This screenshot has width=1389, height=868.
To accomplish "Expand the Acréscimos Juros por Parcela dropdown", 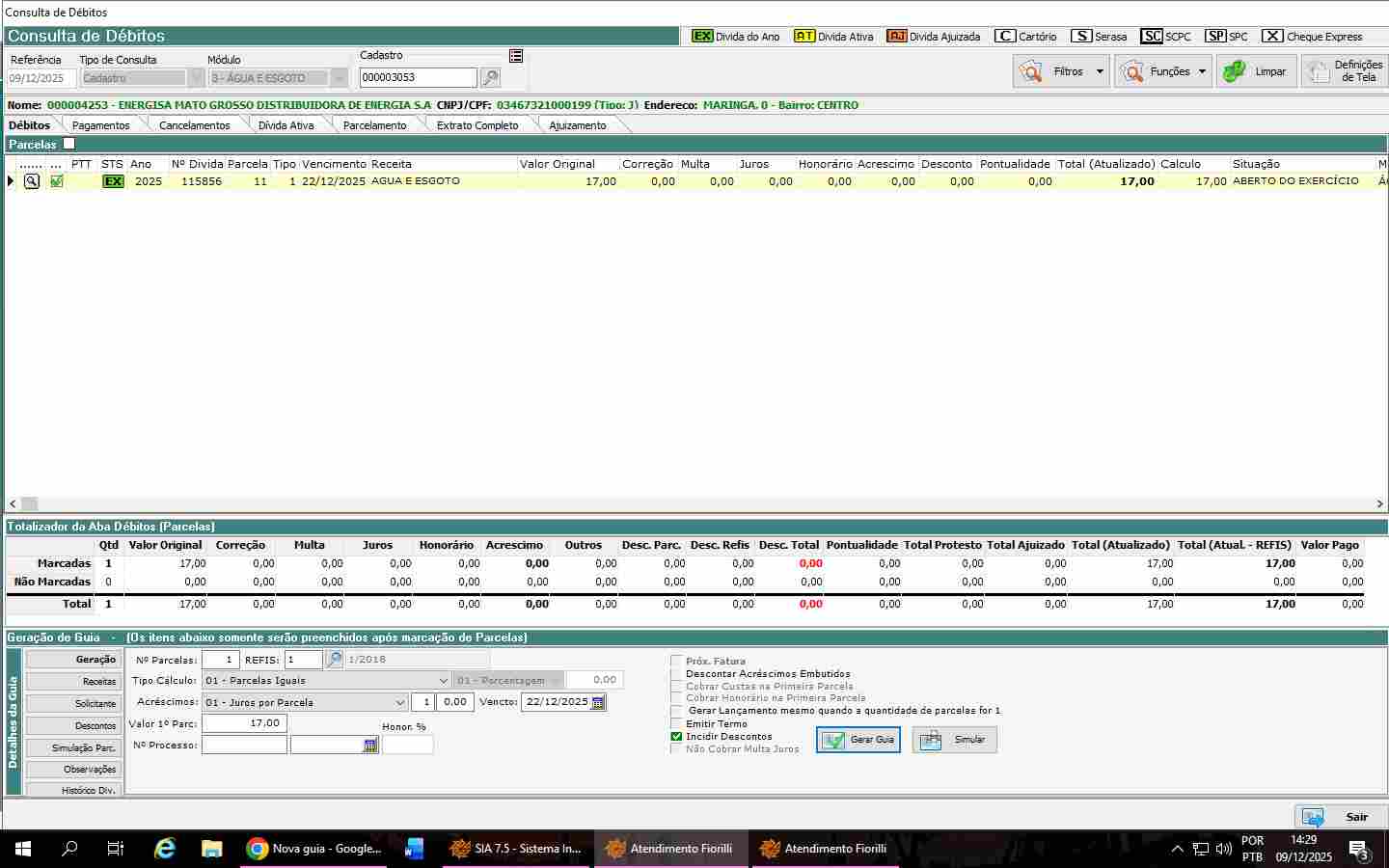I will pos(400,703).
